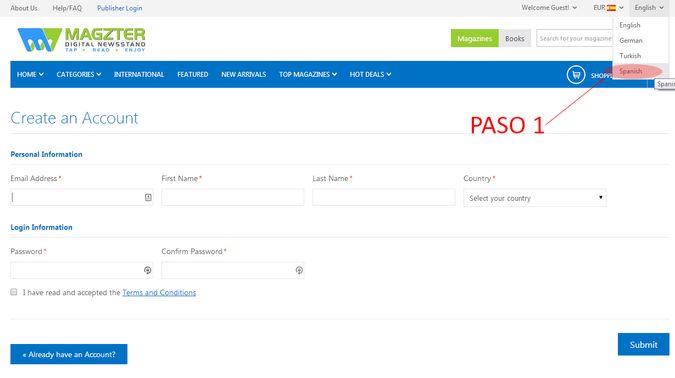675x378 pixels.
Task: Open the About Us link
Action: point(24,8)
